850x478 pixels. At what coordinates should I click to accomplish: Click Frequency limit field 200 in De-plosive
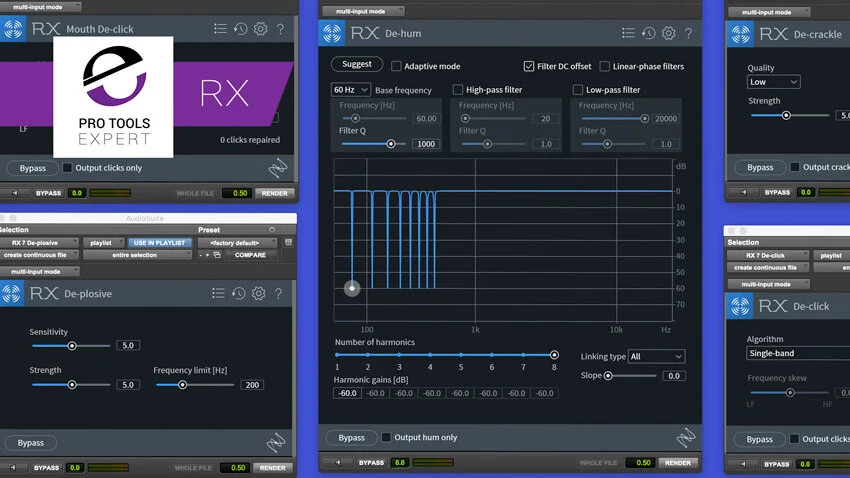[252, 385]
